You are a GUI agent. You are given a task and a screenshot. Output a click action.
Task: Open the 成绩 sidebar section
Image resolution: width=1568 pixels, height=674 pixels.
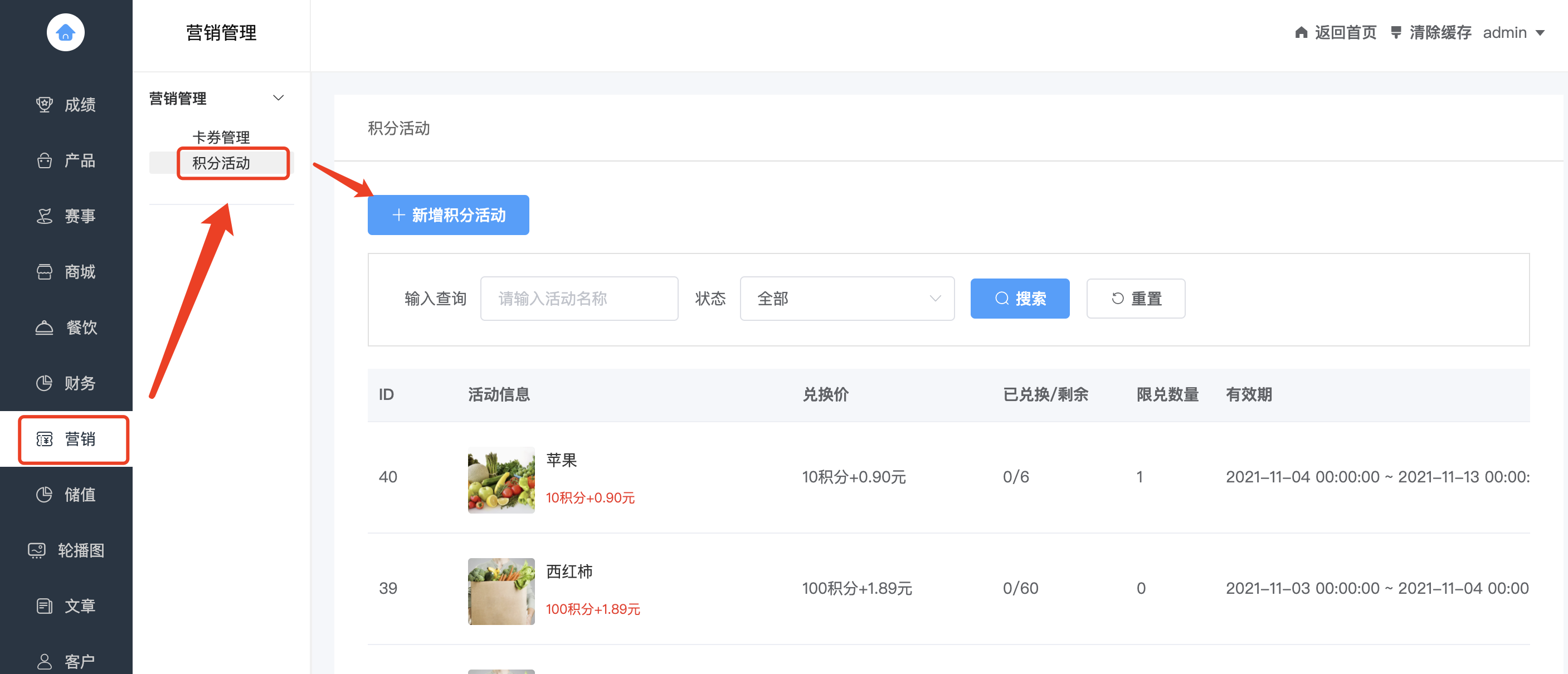coord(66,105)
